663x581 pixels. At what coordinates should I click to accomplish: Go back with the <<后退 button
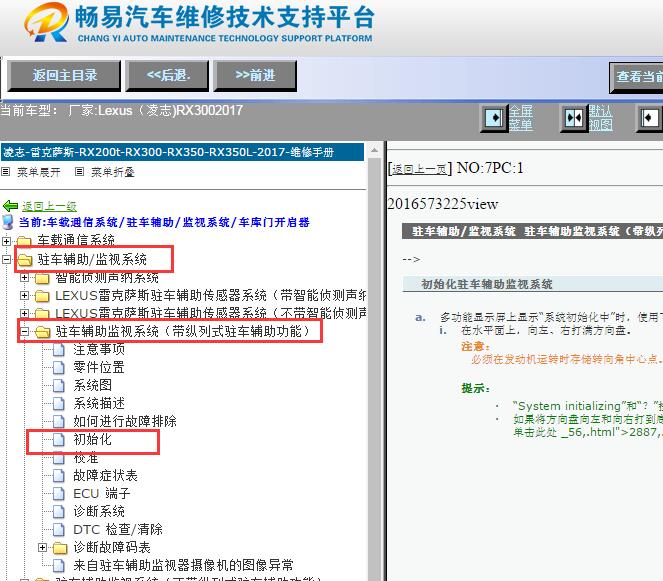(167, 76)
